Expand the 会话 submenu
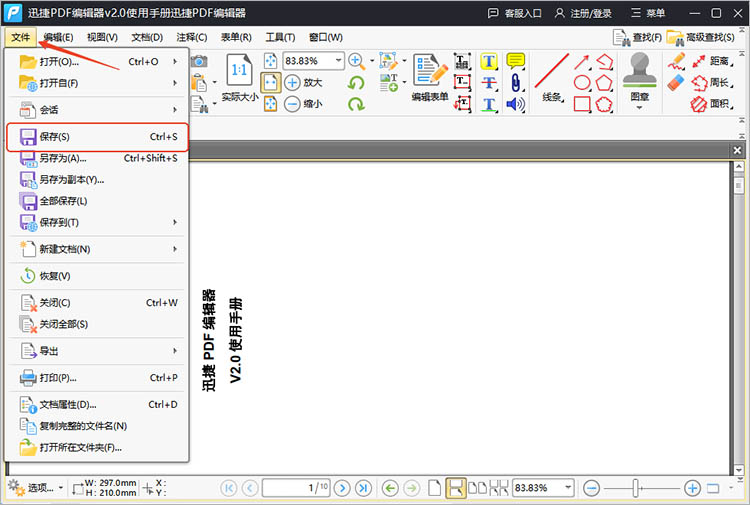750x505 pixels. (x=175, y=110)
